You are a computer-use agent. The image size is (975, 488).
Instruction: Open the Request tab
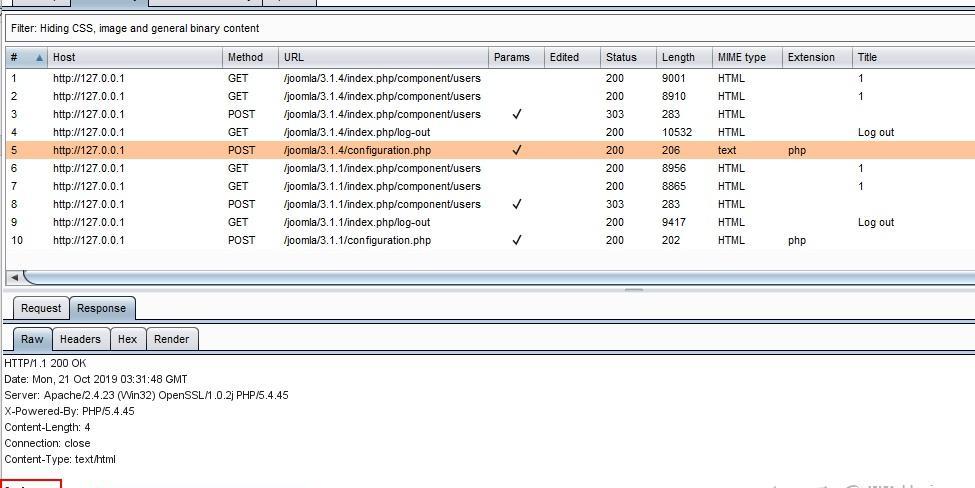[x=41, y=308]
